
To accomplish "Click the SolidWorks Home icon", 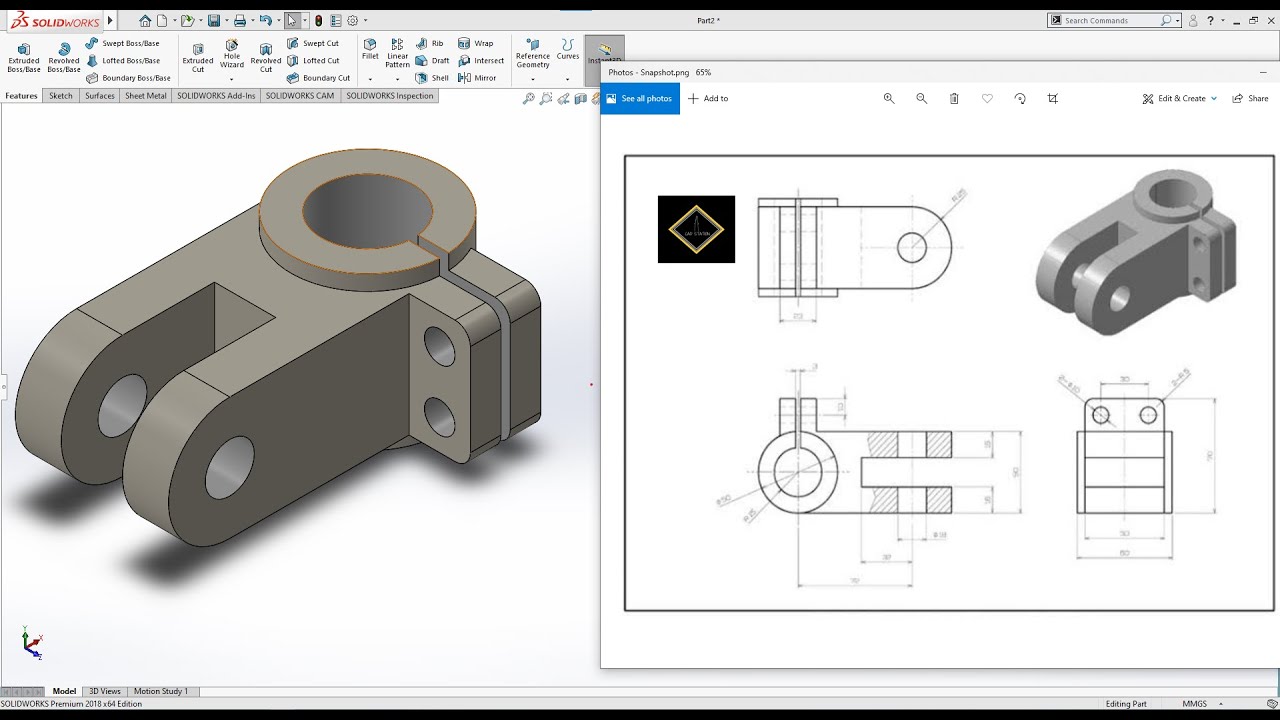I will pos(146,20).
